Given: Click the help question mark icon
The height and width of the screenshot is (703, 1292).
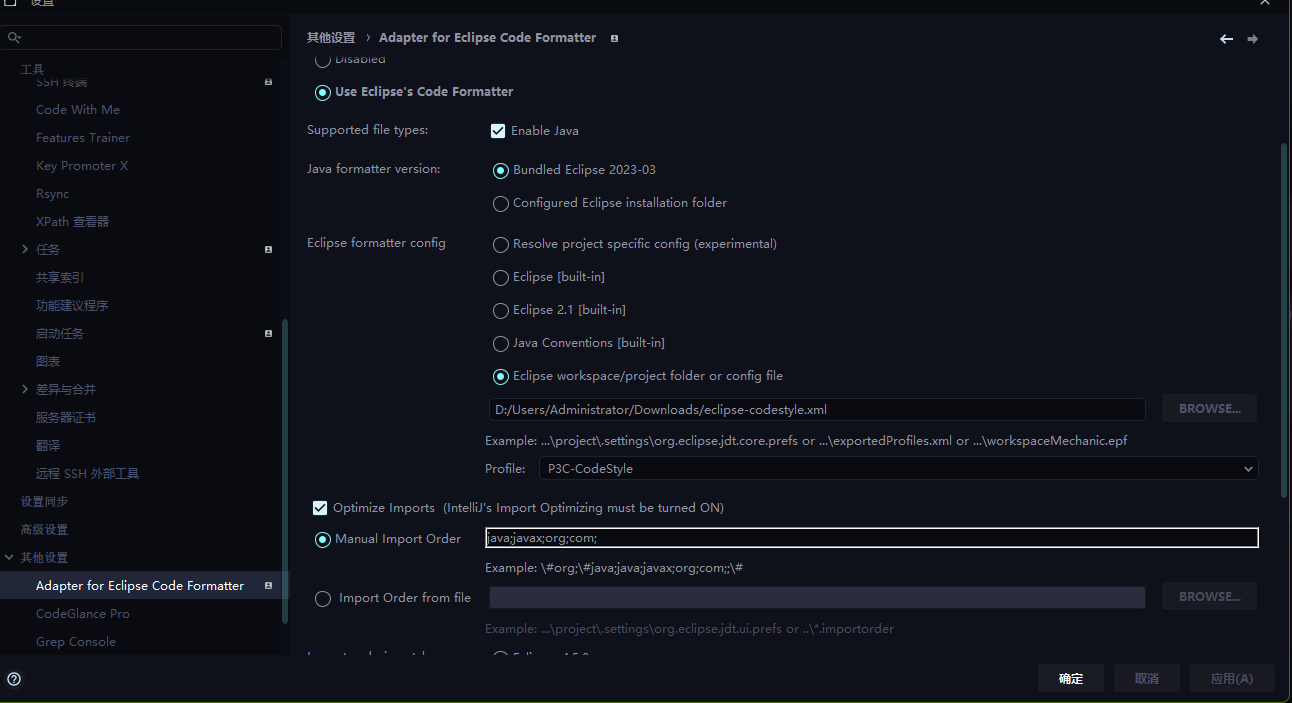Looking at the screenshot, I should pyautogui.click(x=14, y=678).
